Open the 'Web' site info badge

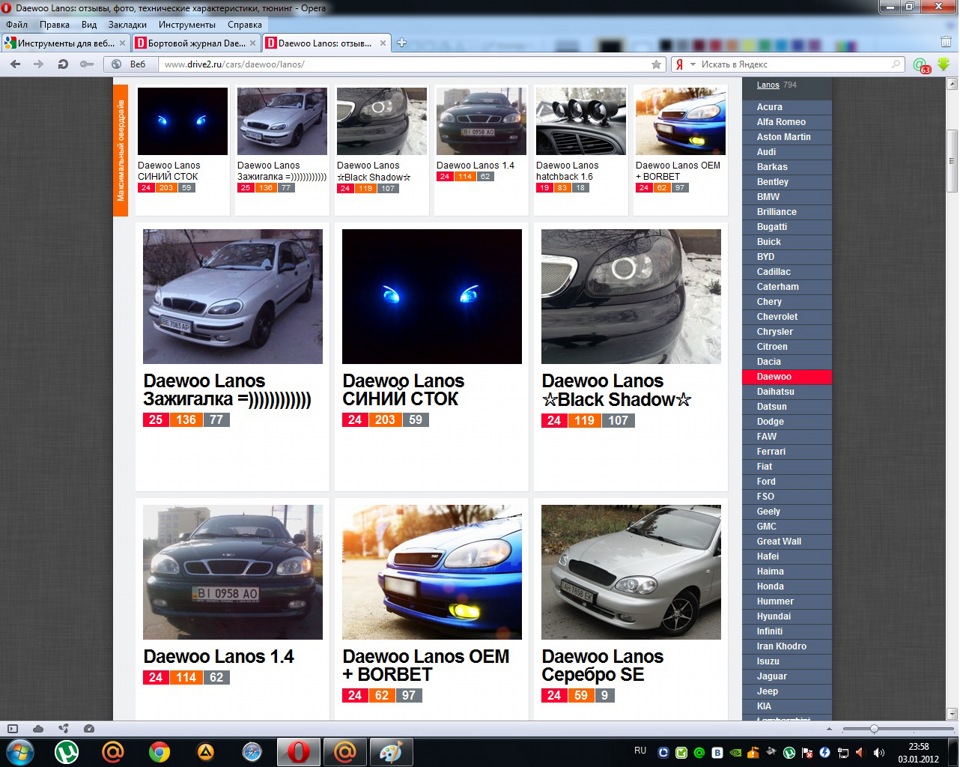131,64
